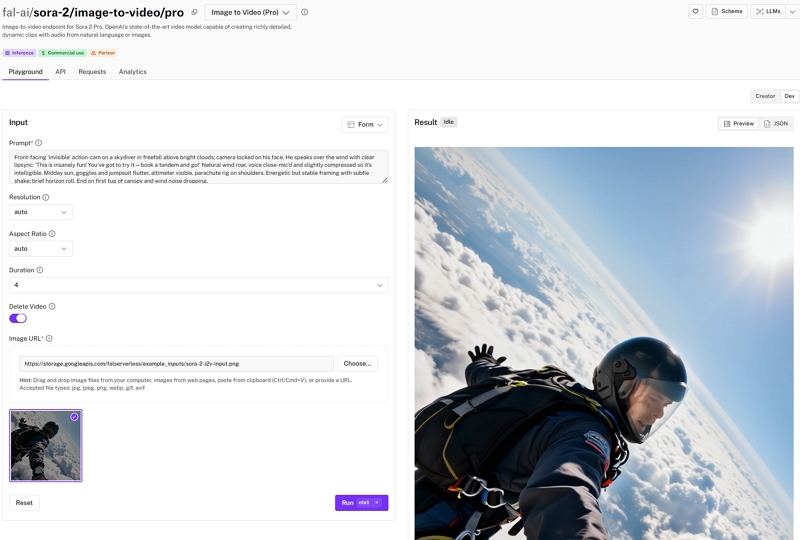Click the Reset button
The width and height of the screenshot is (800, 540).
click(24, 503)
